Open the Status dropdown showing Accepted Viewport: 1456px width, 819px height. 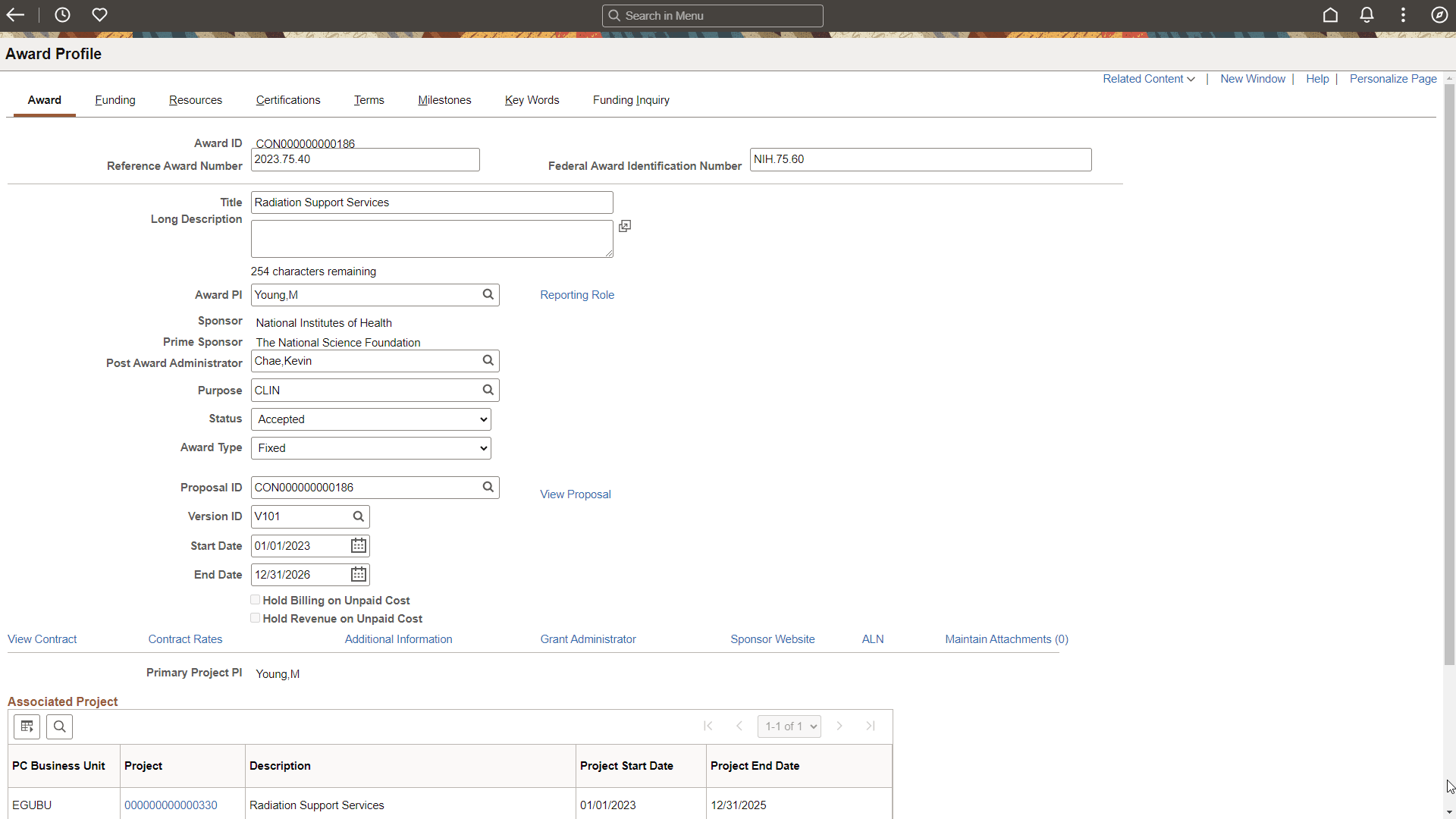(370, 419)
